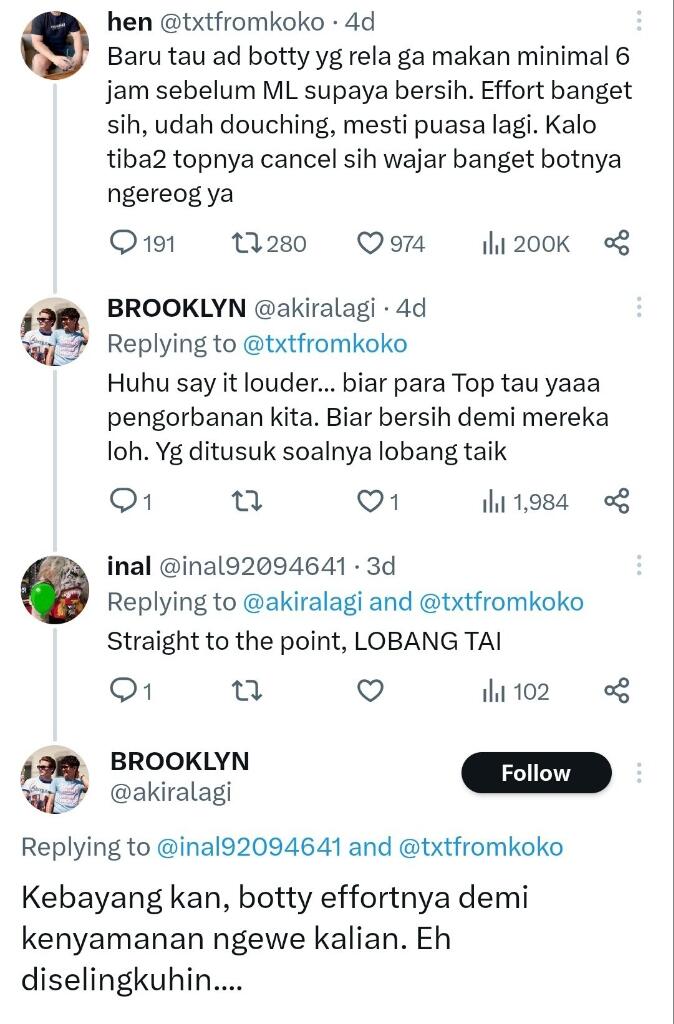This screenshot has width=674, height=1024.
Task: Open the @txtfromkoko replying-to link
Action: [329, 342]
